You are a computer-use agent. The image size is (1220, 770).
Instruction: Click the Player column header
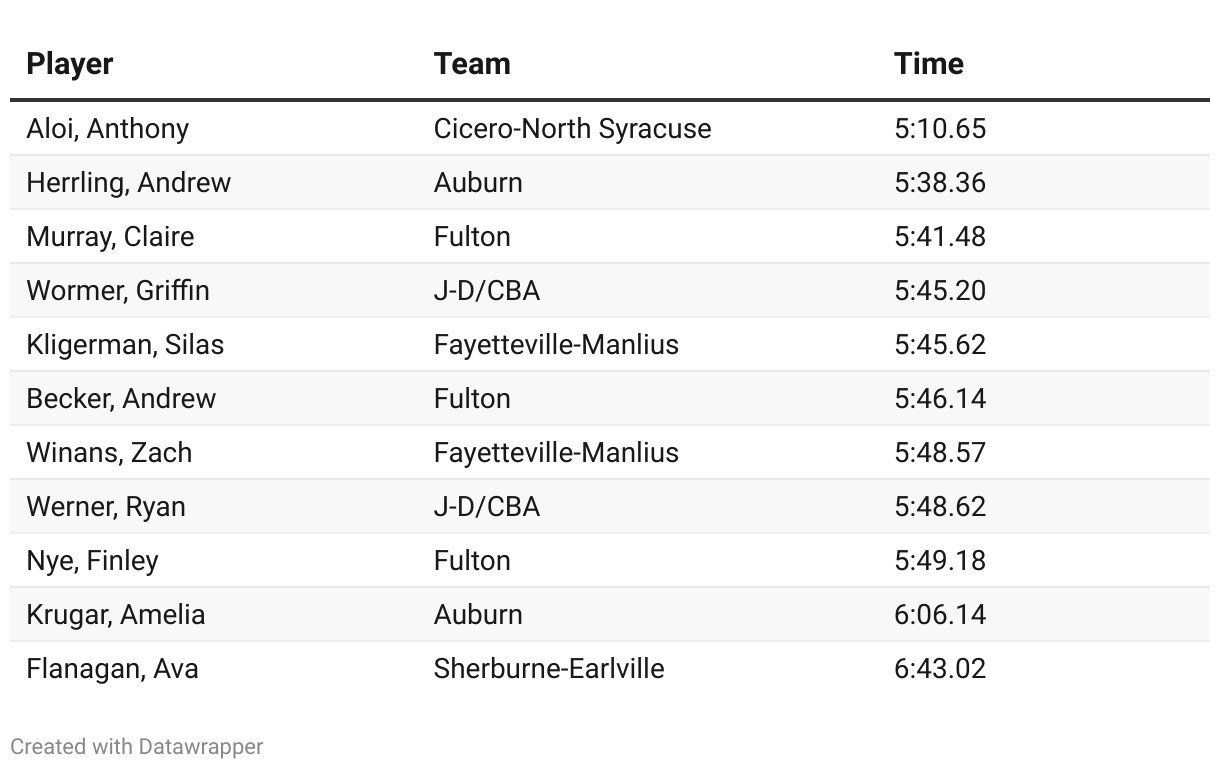pyautogui.click(x=70, y=64)
